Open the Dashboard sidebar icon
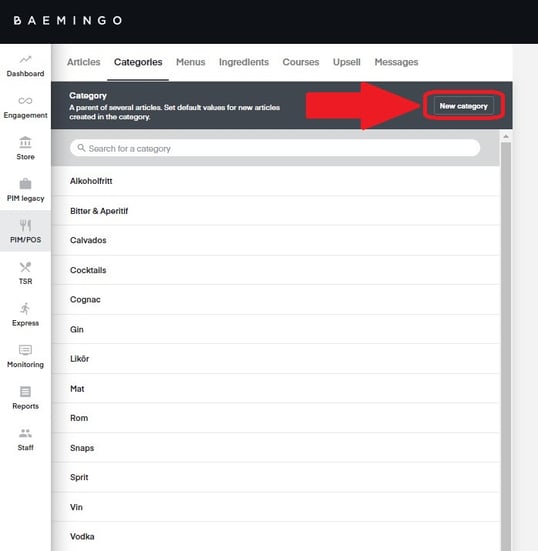This screenshot has height=551, width=538. click(25, 59)
